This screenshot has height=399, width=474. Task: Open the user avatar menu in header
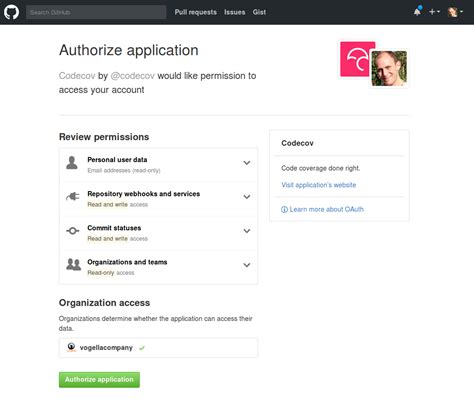455,12
